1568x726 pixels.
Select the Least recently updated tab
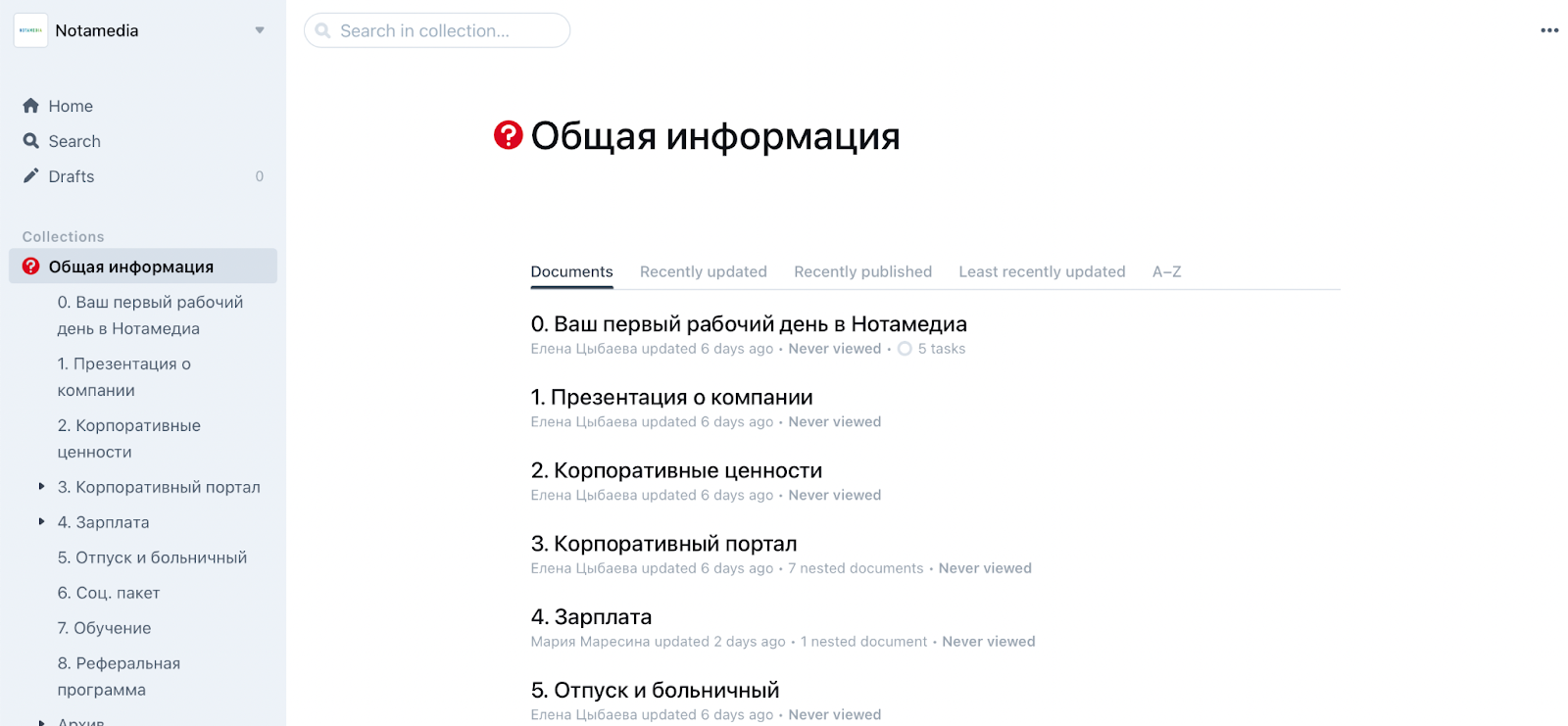click(1042, 271)
